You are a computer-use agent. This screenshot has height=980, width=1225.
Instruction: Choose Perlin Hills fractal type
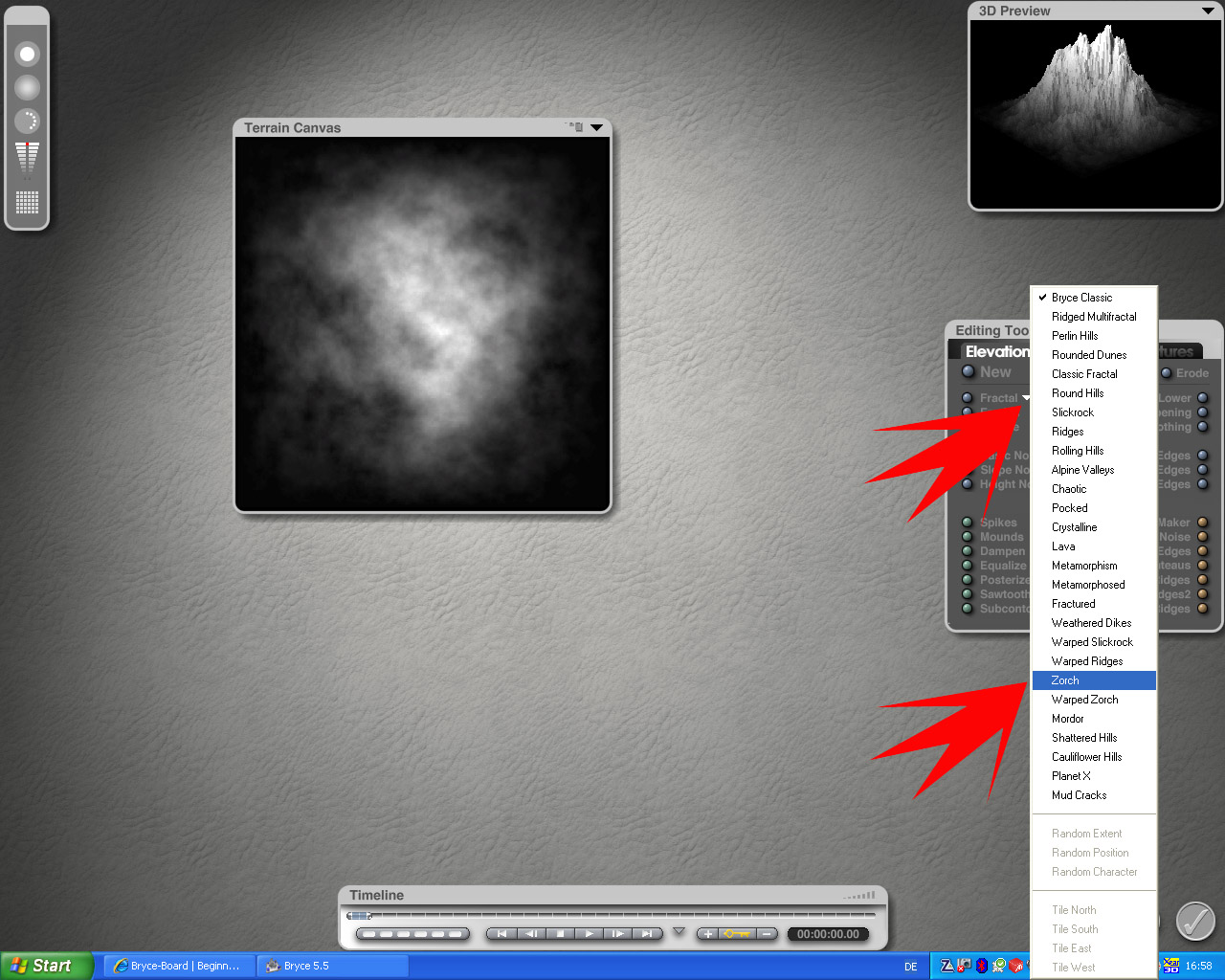pyautogui.click(x=1094, y=336)
